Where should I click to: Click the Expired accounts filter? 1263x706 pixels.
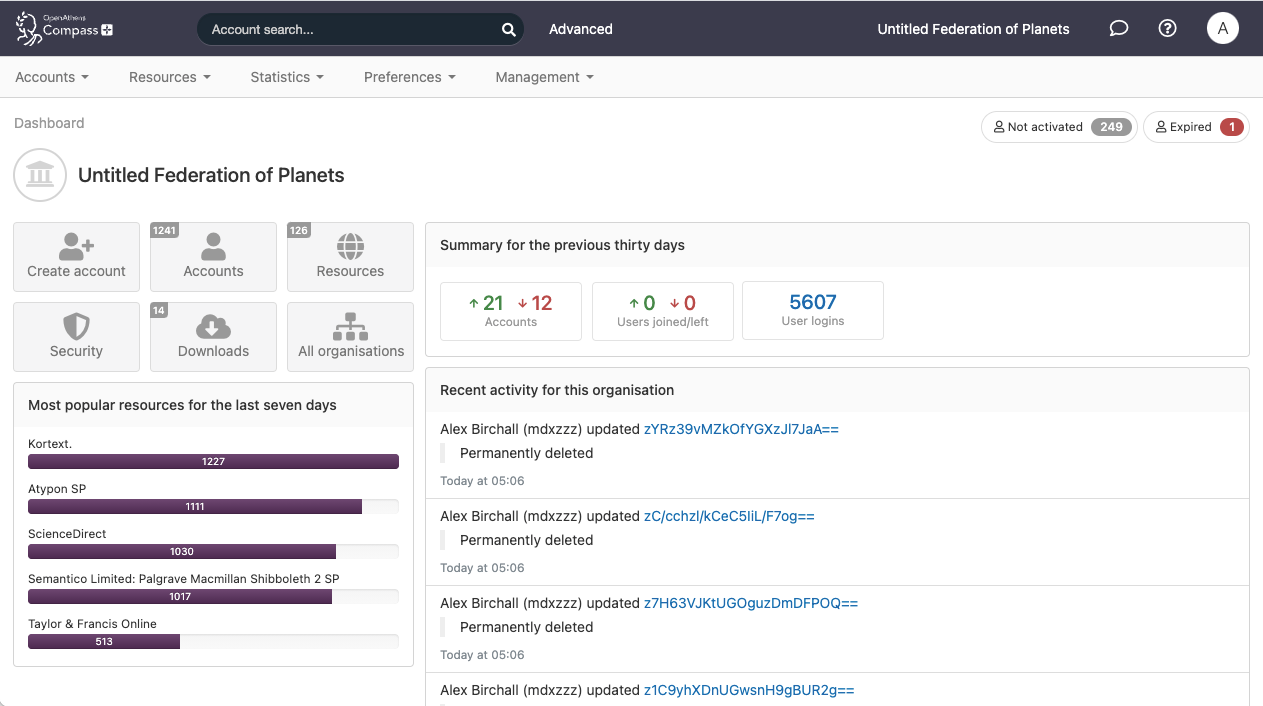point(1196,127)
